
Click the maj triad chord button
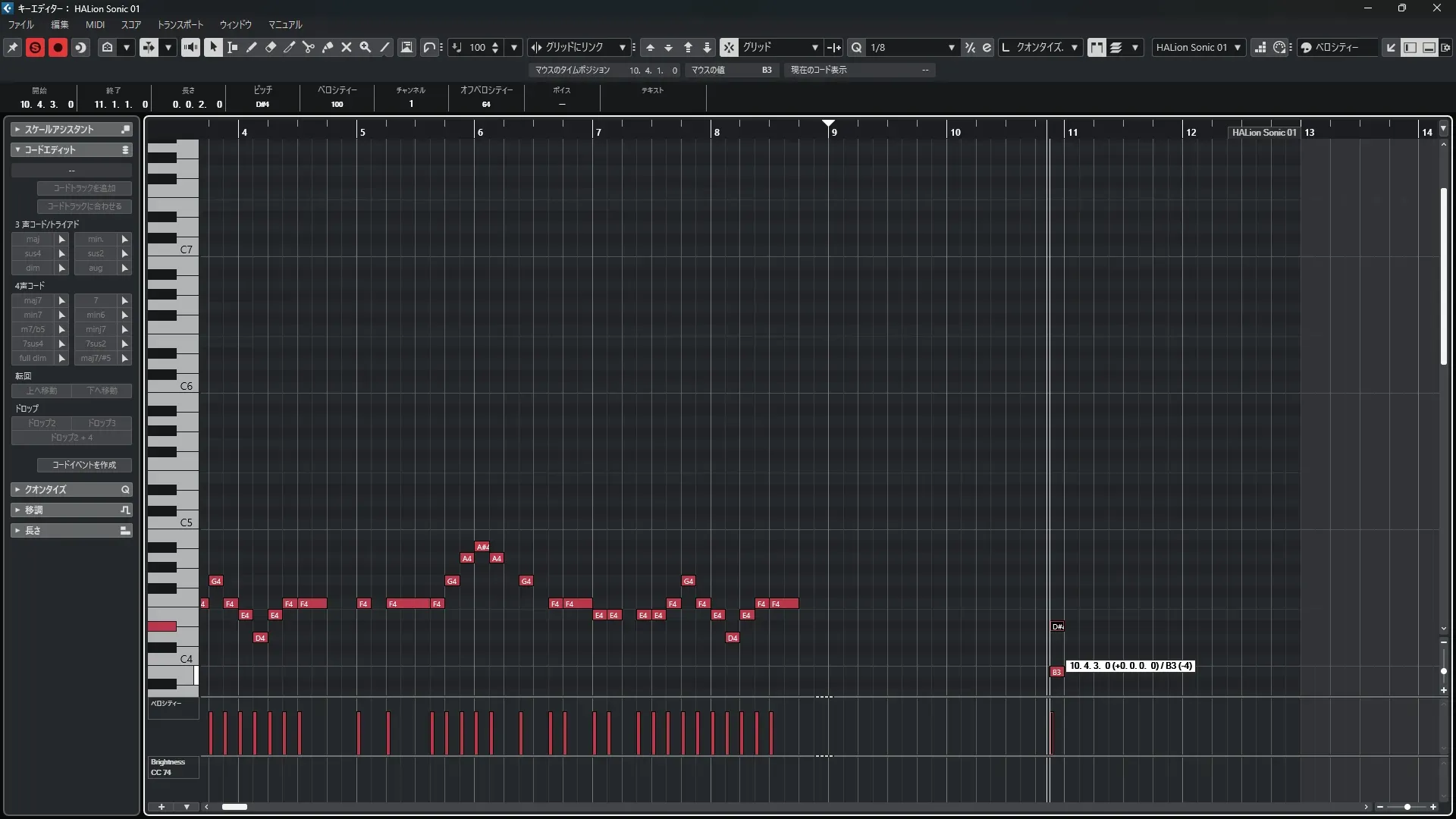pos(33,240)
